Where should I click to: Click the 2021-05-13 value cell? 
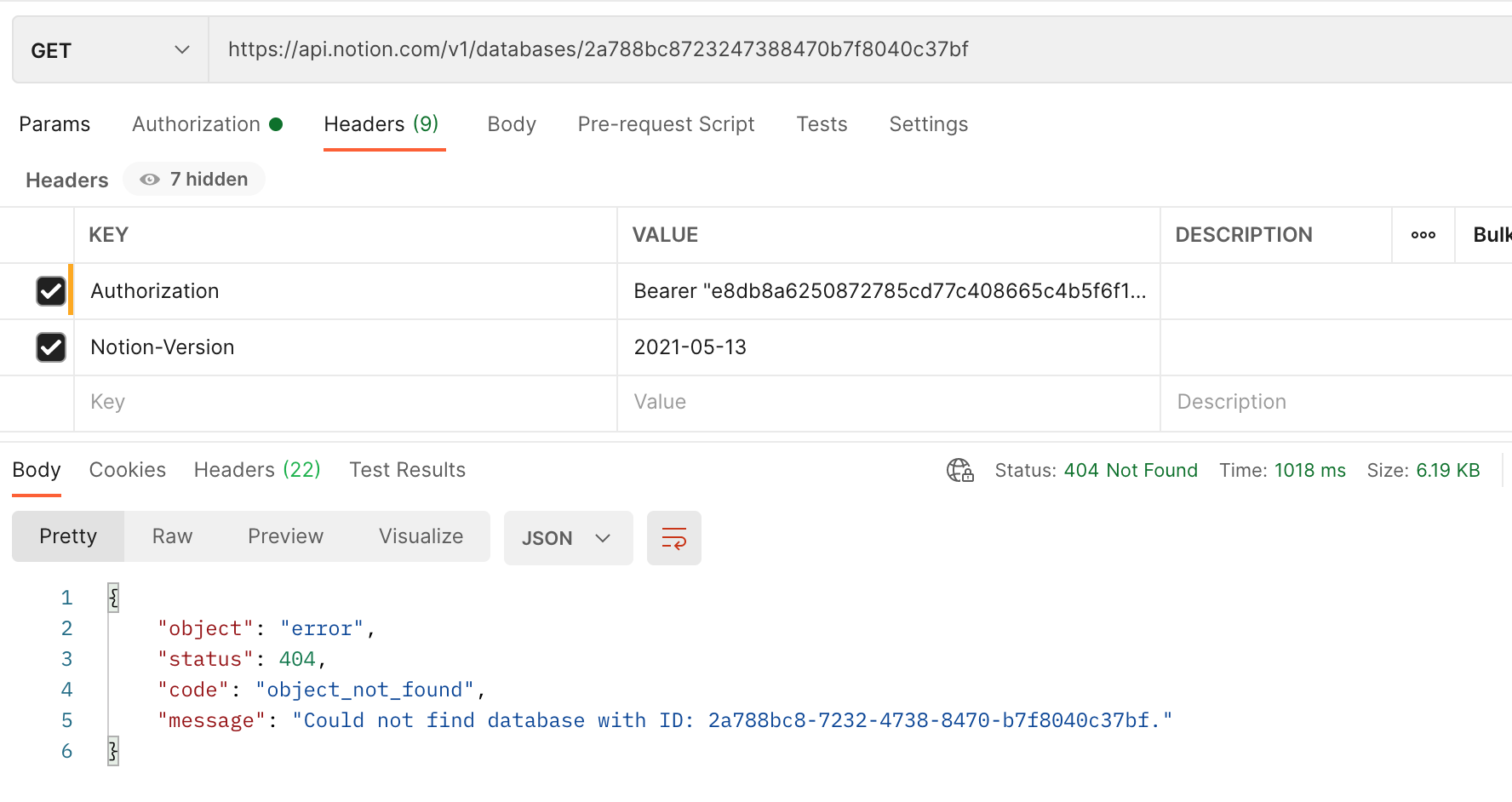coord(889,347)
